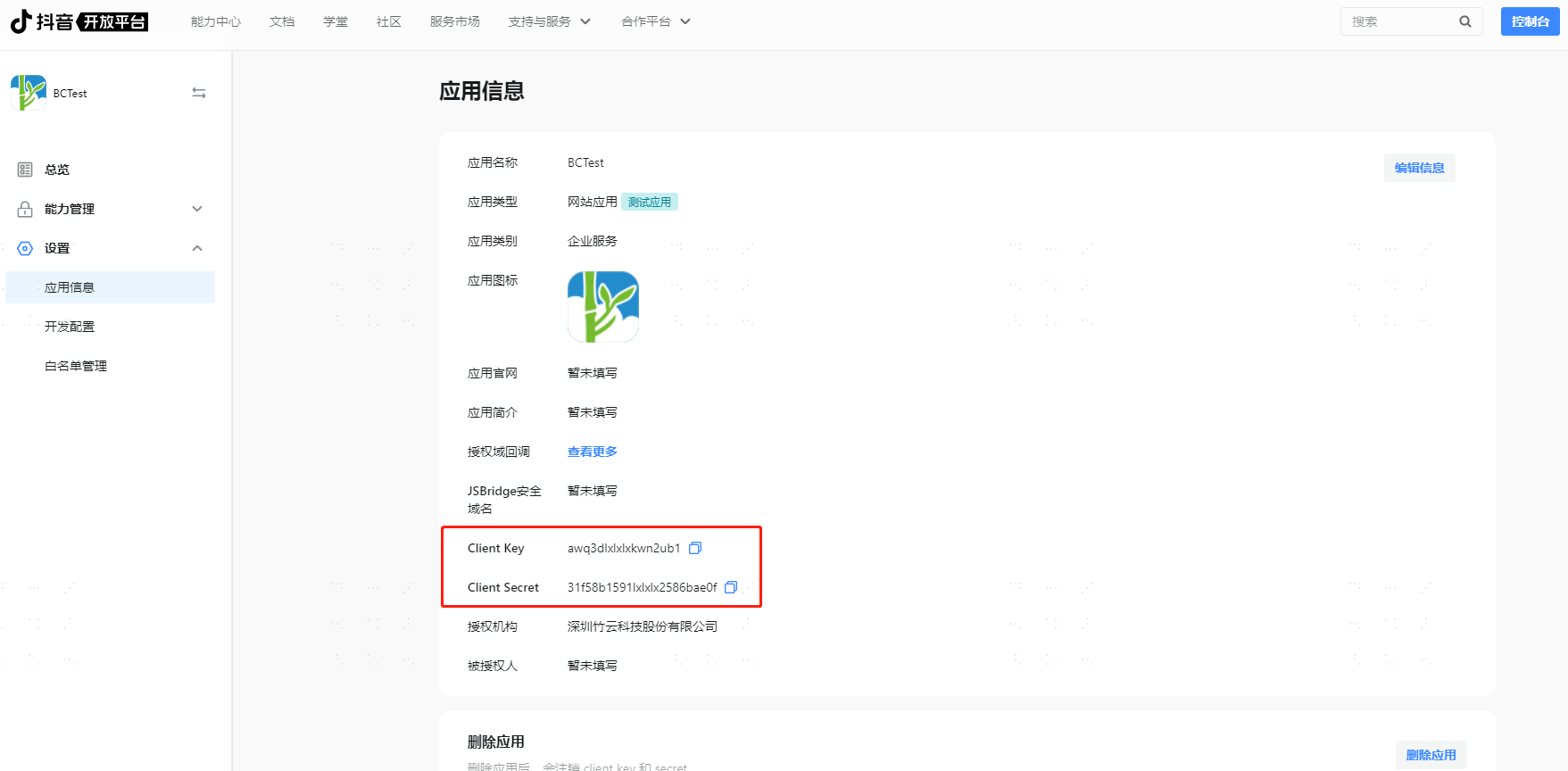Open 文档 in the top nav
The image size is (1568, 771).
(282, 21)
